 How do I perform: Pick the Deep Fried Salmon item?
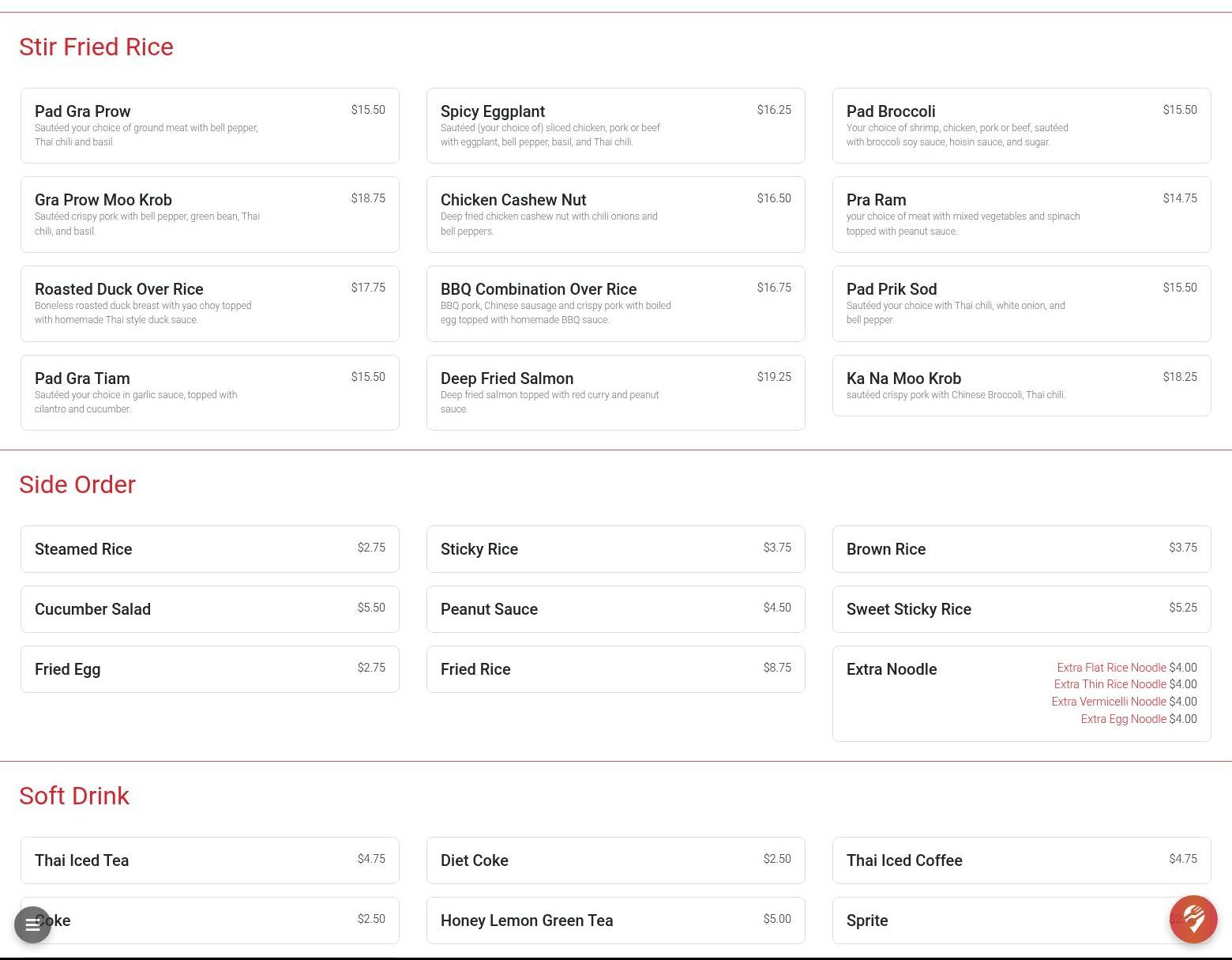616,393
